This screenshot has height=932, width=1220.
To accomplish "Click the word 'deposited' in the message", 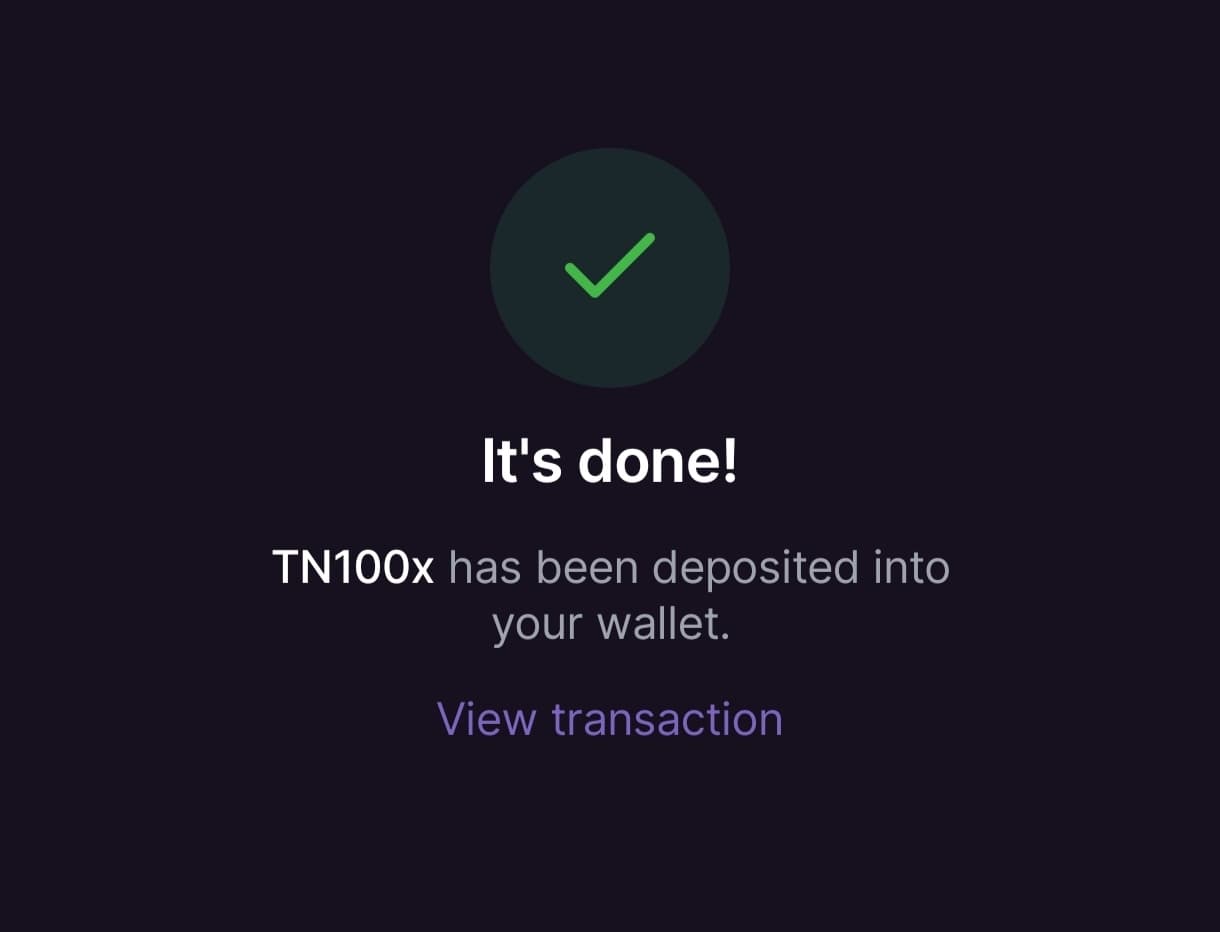I will tap(755, 568).
